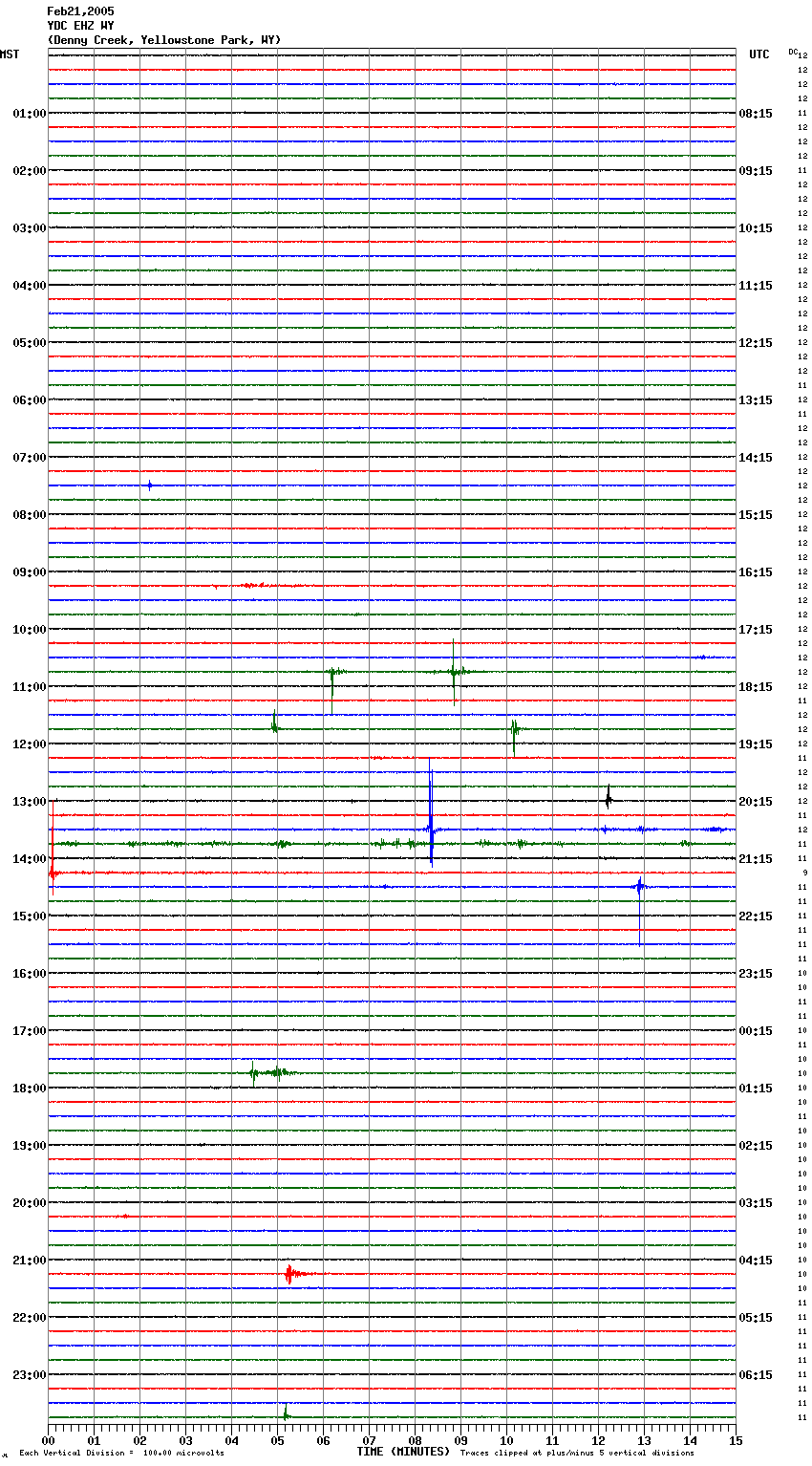Image resolution: width=812 pixels, height=1466 pixels.
Task: Click the "04:15" UTC time label
Action: (756, 1261)
